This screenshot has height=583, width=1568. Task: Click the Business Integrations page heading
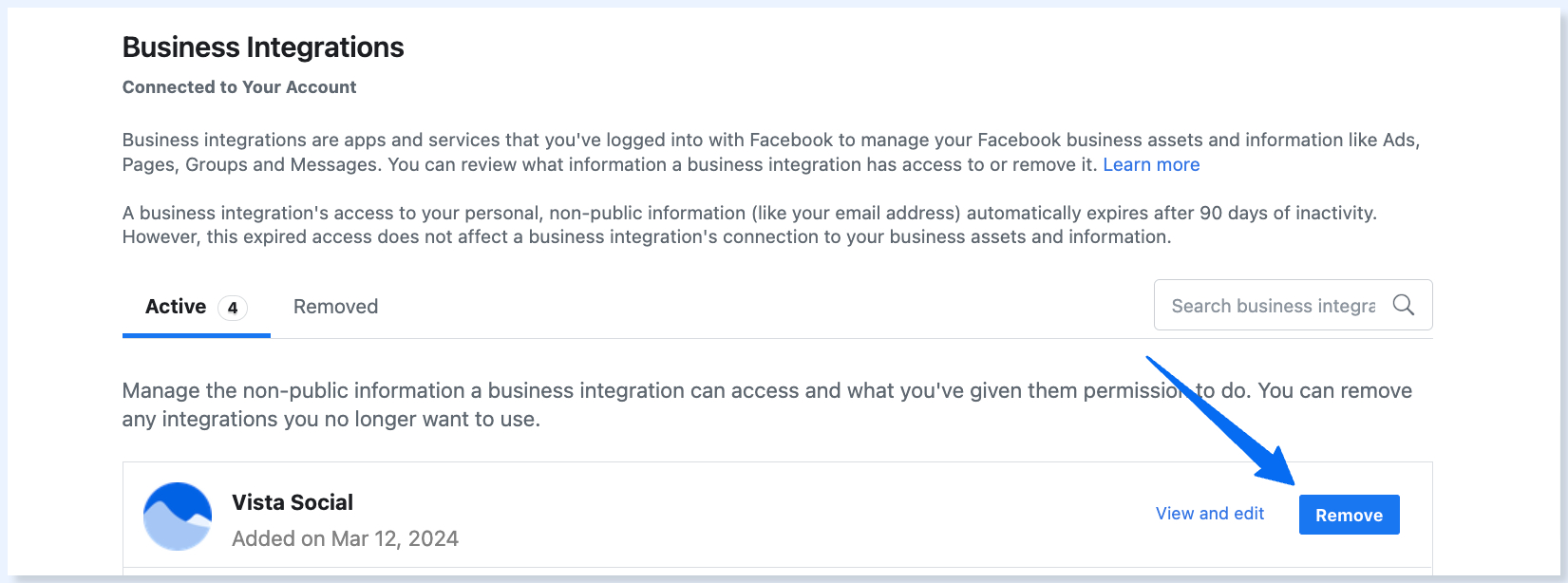point(263,47)
